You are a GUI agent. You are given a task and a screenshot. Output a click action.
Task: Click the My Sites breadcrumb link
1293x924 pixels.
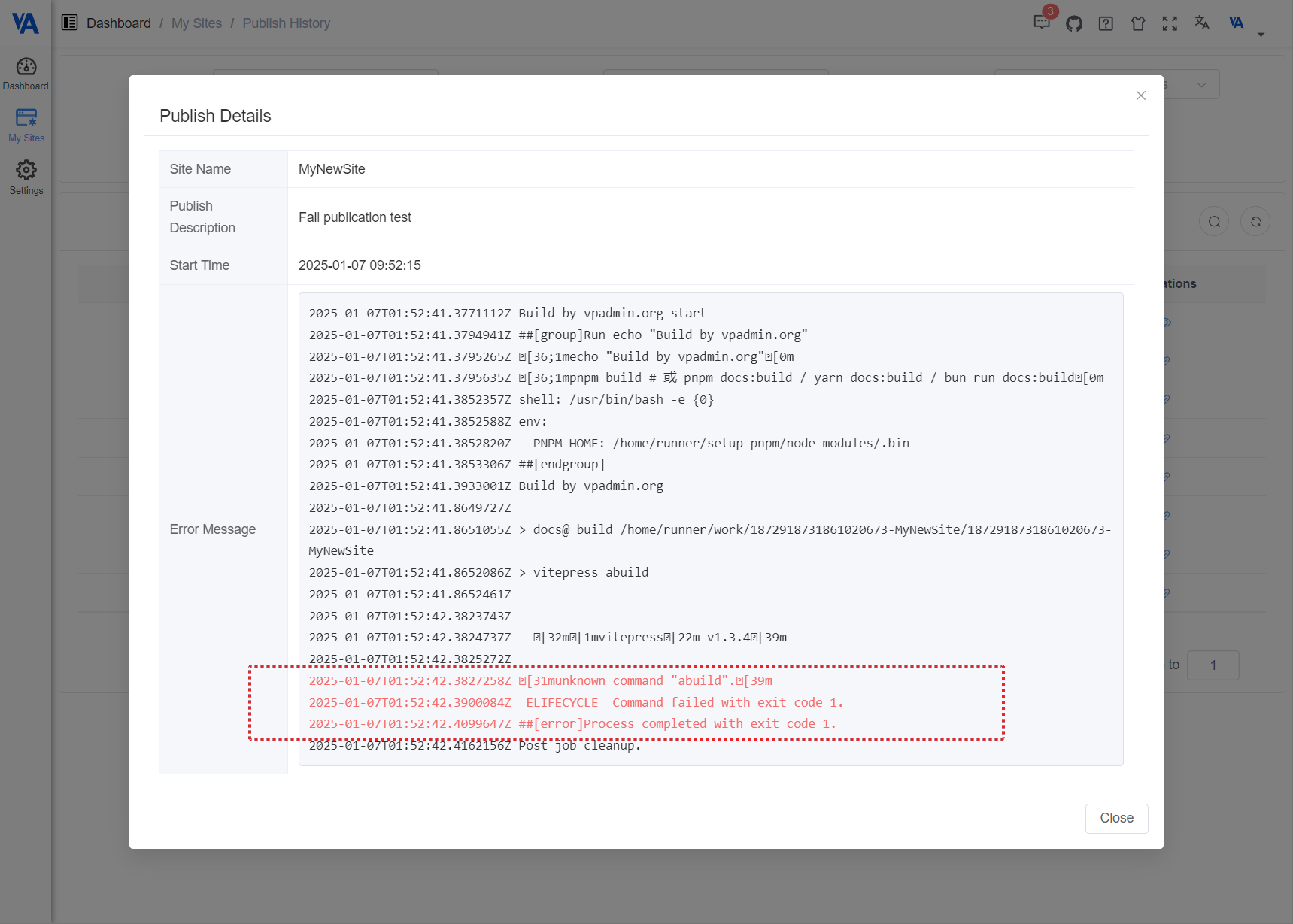click(196, 23)
